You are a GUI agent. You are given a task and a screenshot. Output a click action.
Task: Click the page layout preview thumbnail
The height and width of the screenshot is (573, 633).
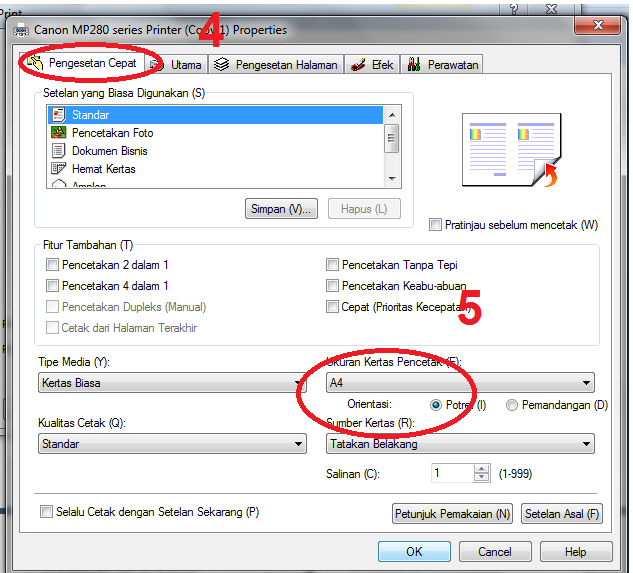(511, 150)
